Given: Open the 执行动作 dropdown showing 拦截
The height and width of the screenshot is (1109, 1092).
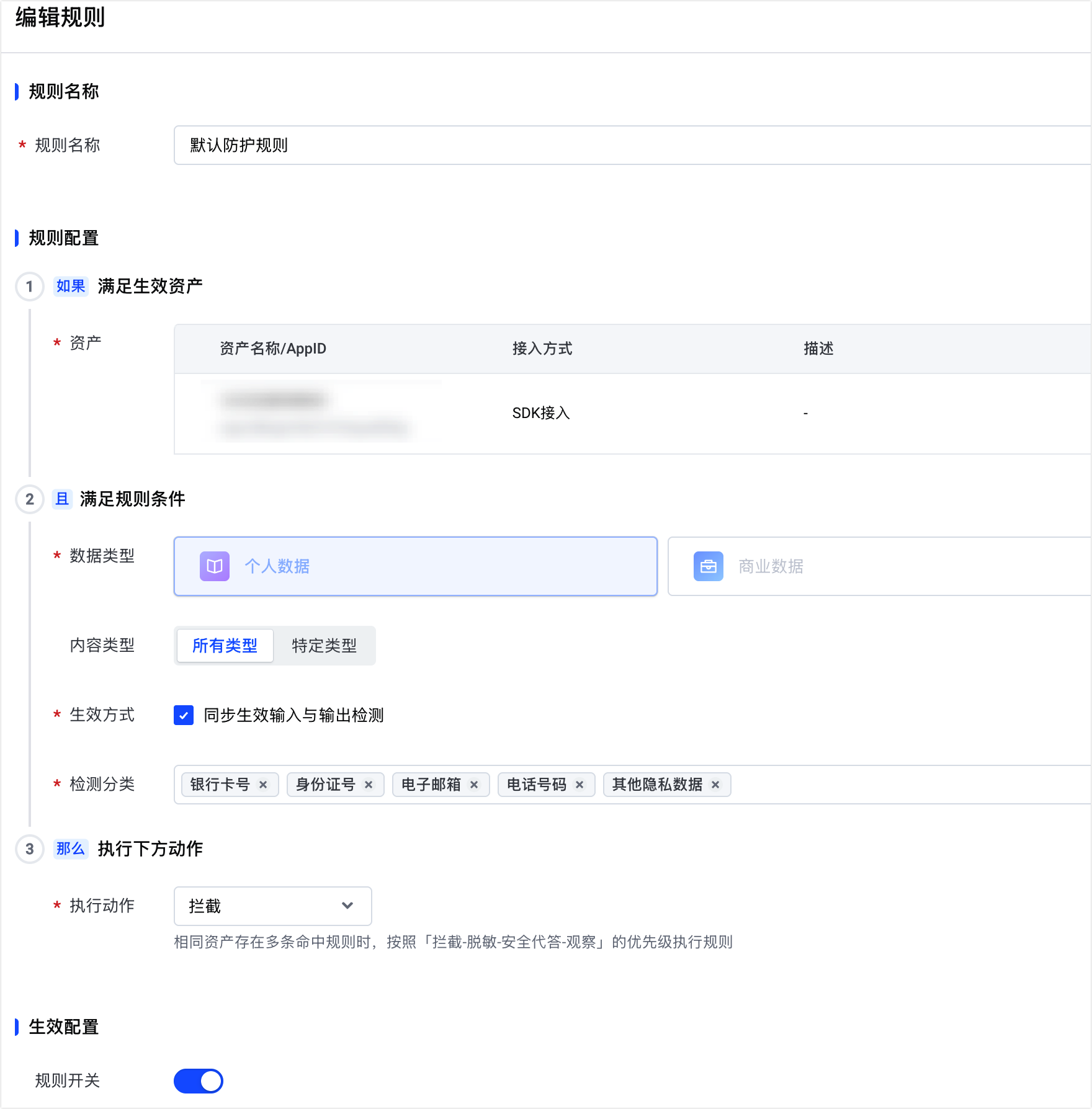Looking at the screenshot, I should (x=273, y=906).
